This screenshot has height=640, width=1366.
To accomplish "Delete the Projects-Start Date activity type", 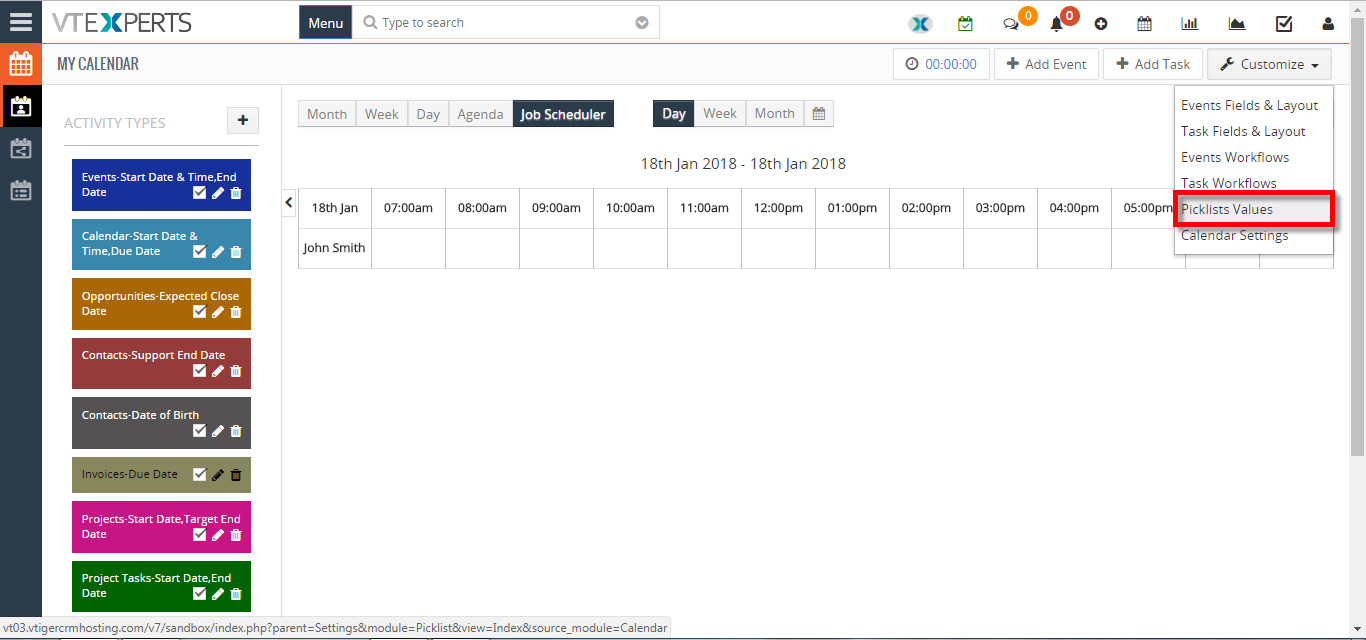I will pos(236,535).
